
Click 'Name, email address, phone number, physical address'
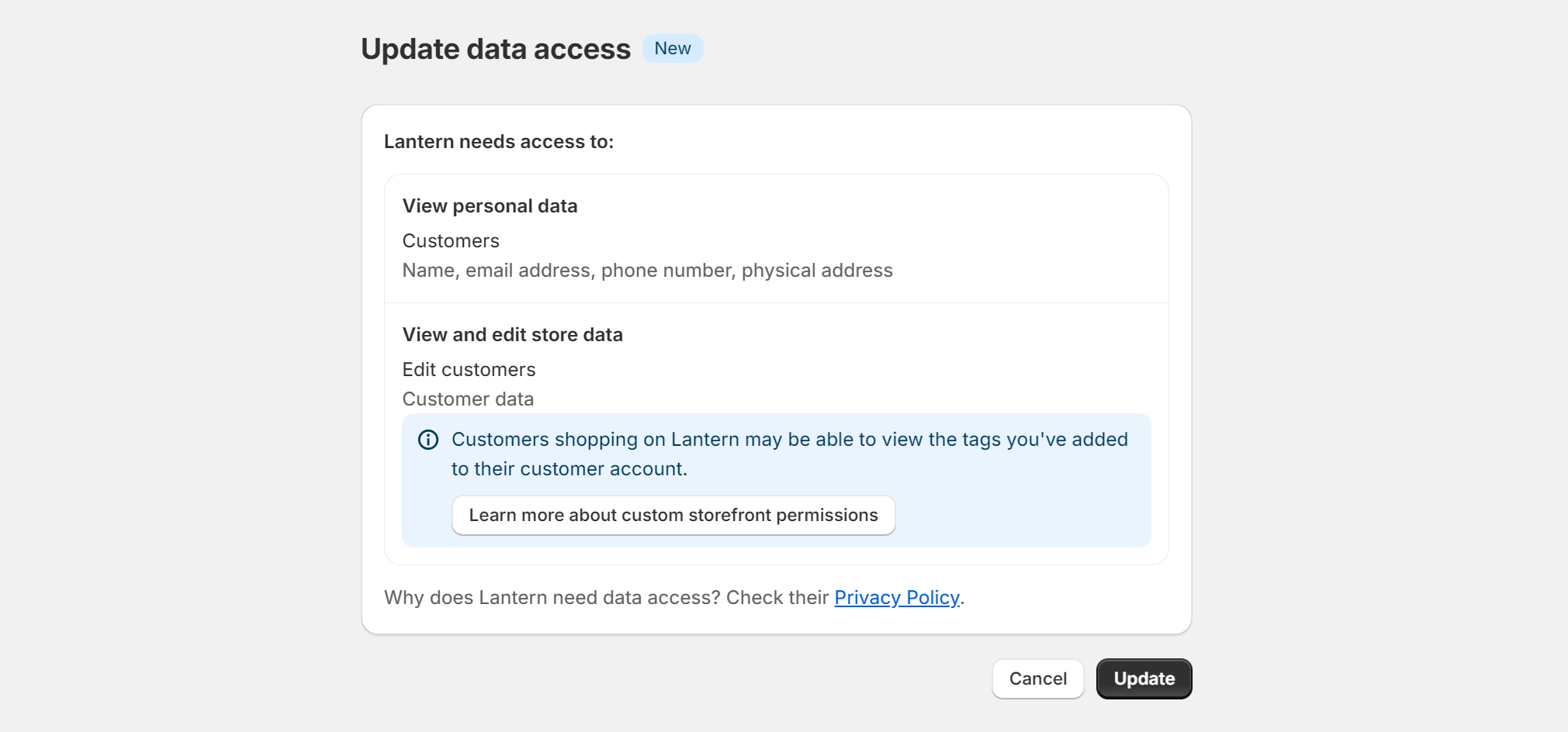click(647, 271)
